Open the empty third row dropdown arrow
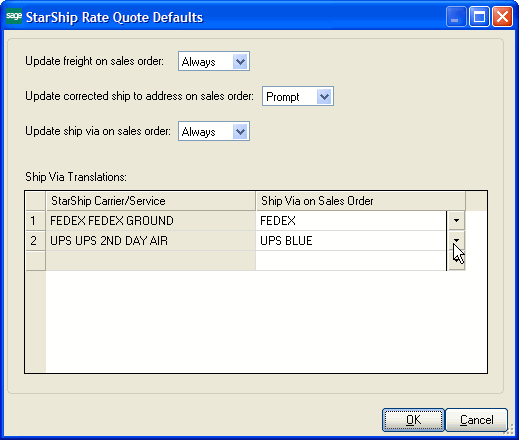The height and width of the screenshot is (440, 519). point(456,260)
